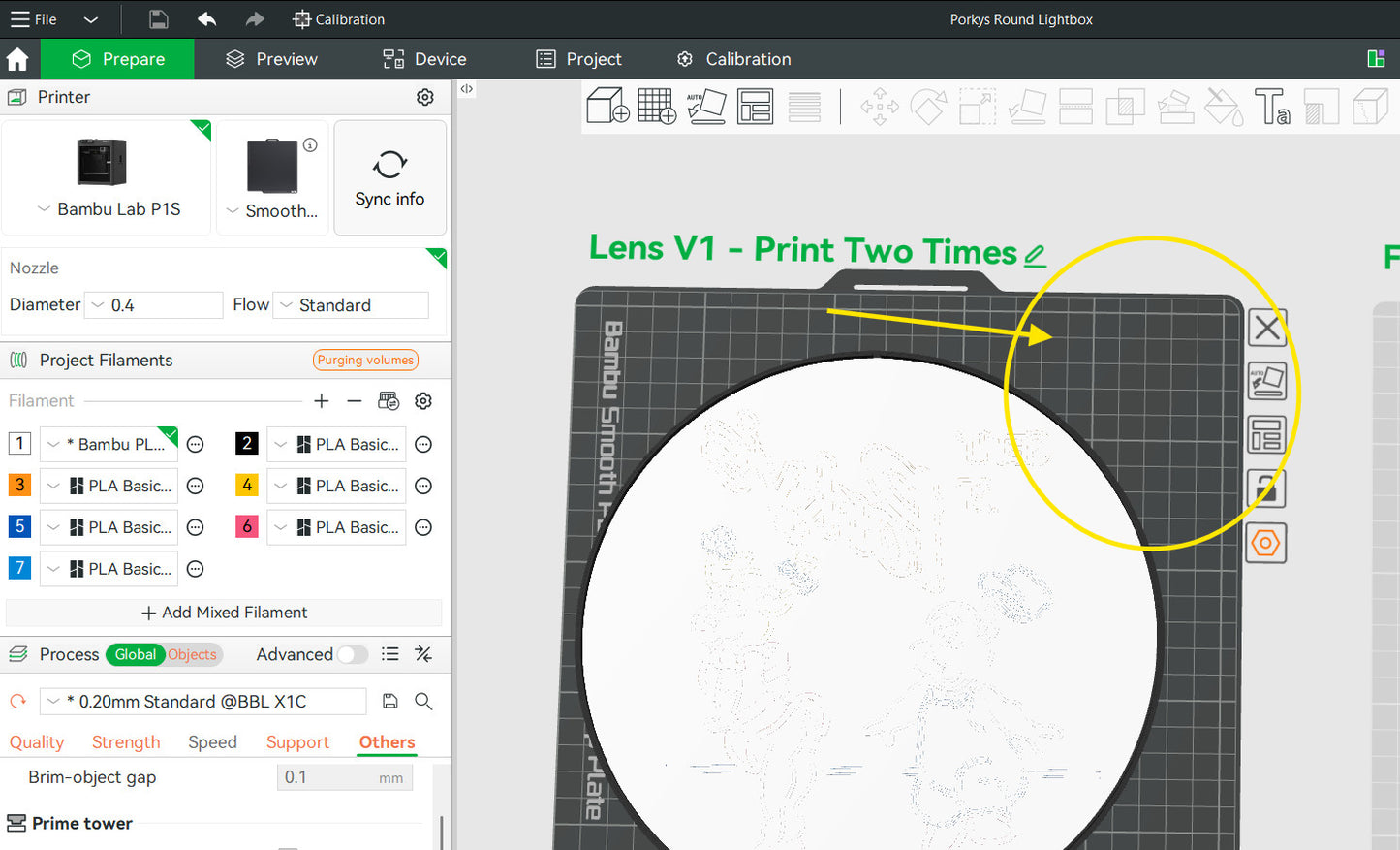Add a new filament with the plus icon
This screenshot has height=850, width=1400.
(322, 401)
